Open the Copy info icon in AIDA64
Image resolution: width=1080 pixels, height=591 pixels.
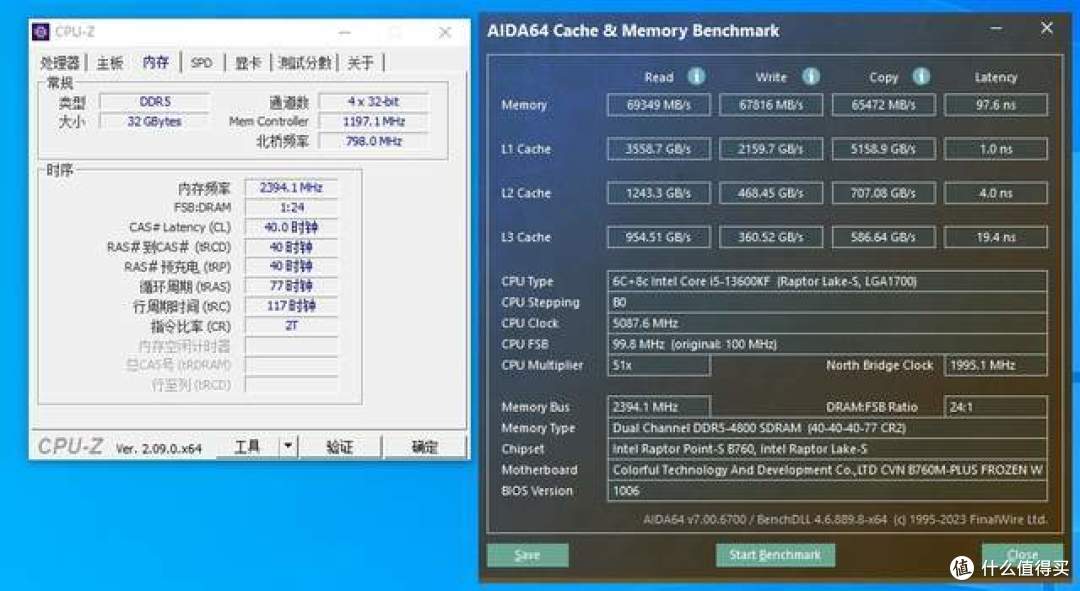coord(922,76)
